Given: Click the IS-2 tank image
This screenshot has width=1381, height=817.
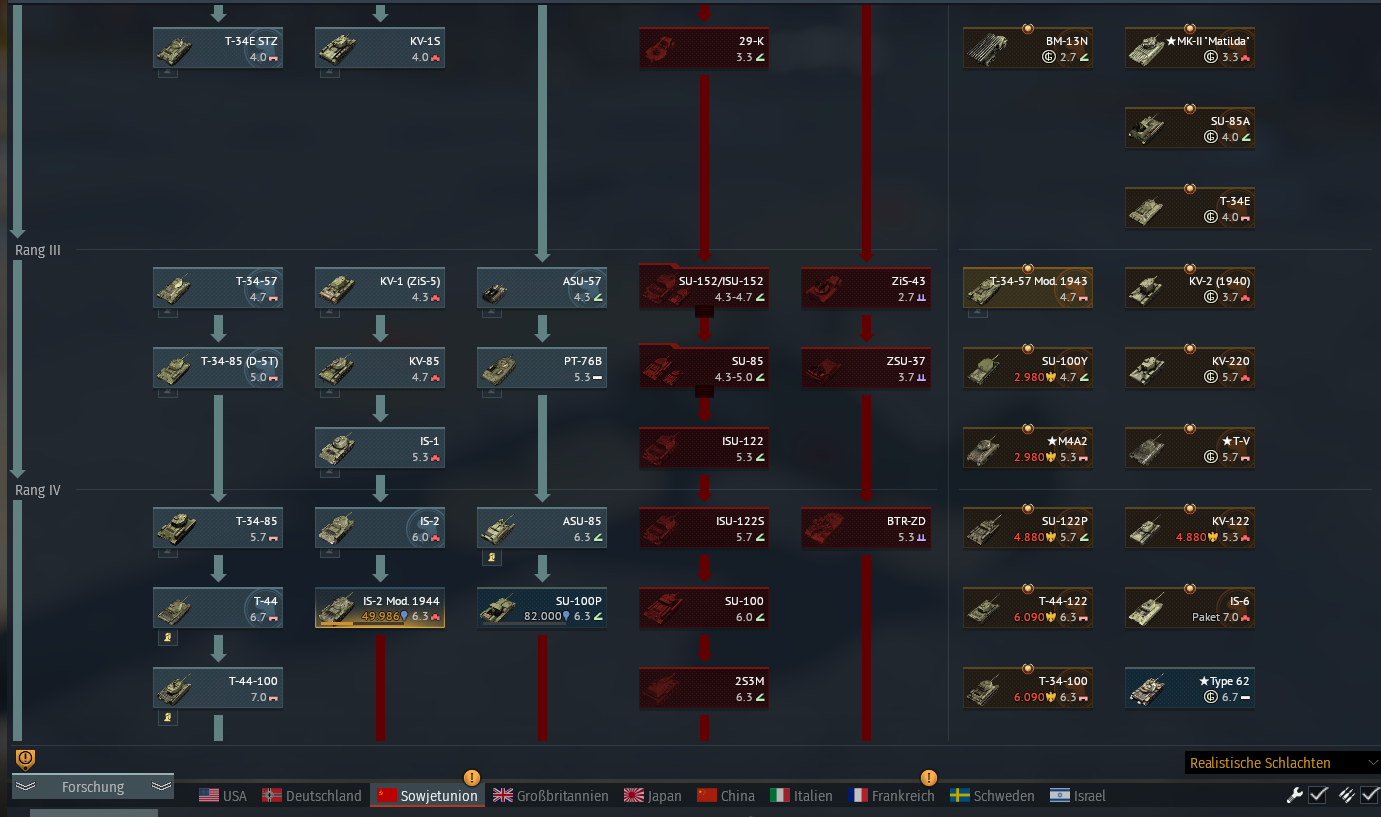Looking at the screenshot, I should [337, 530].
